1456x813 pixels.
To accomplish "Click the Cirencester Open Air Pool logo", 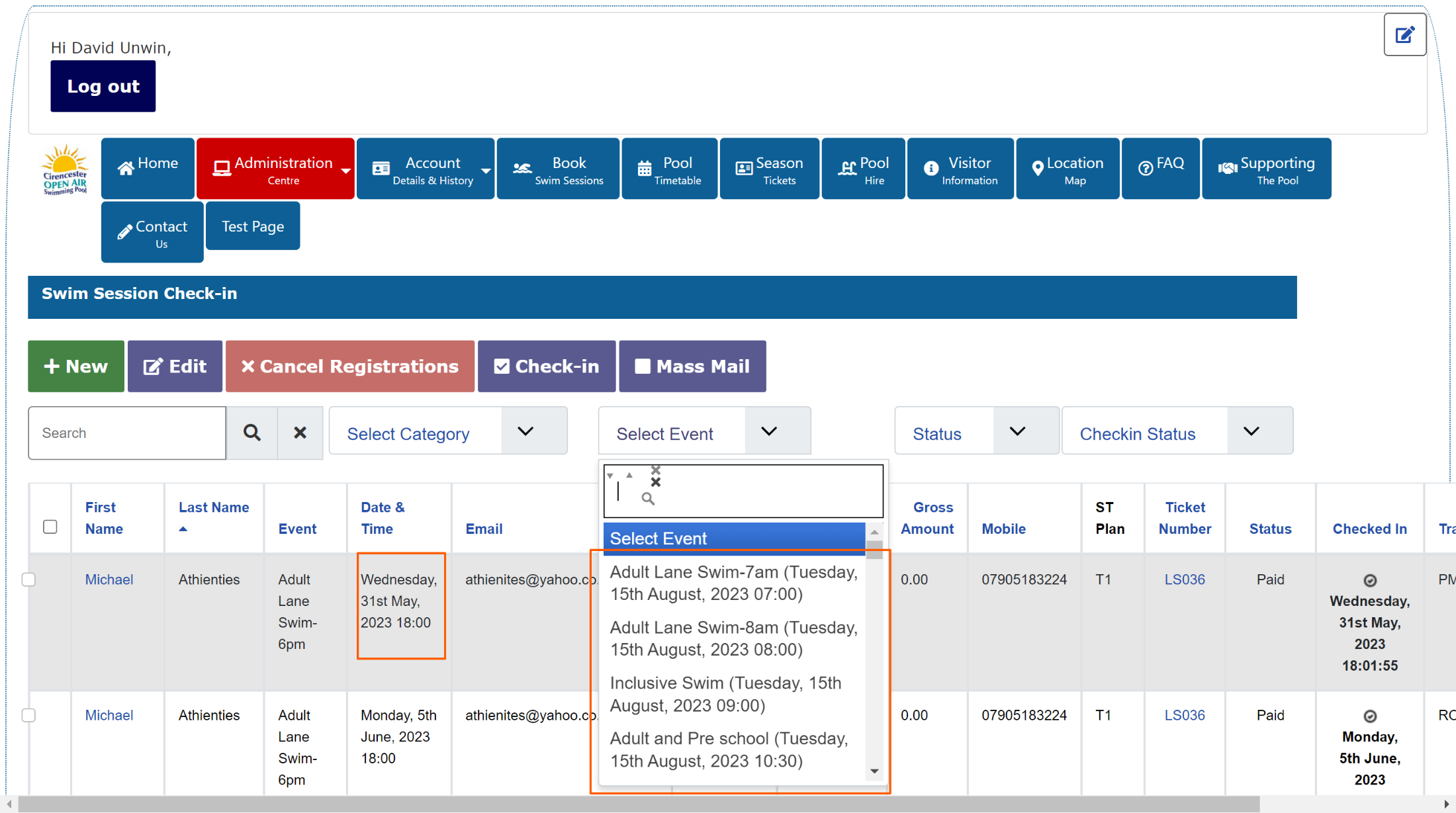I will (65, 169).
